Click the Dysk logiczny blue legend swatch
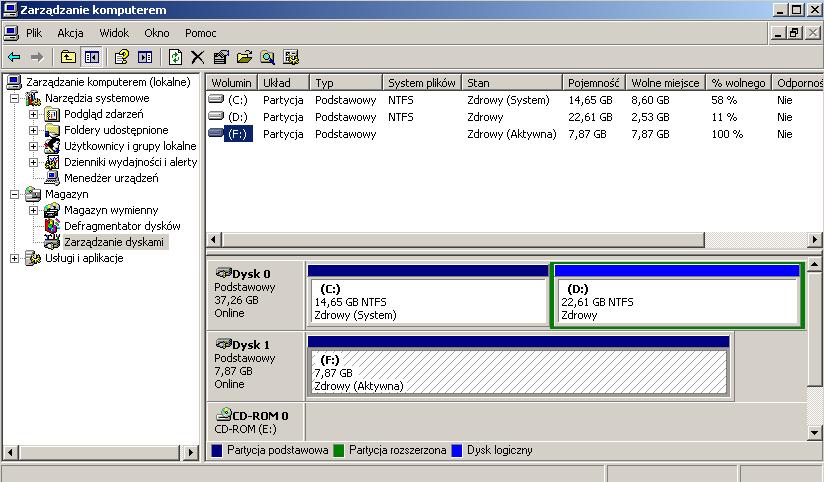The height and width of the screenshot is (482, 824). [457, 450]
